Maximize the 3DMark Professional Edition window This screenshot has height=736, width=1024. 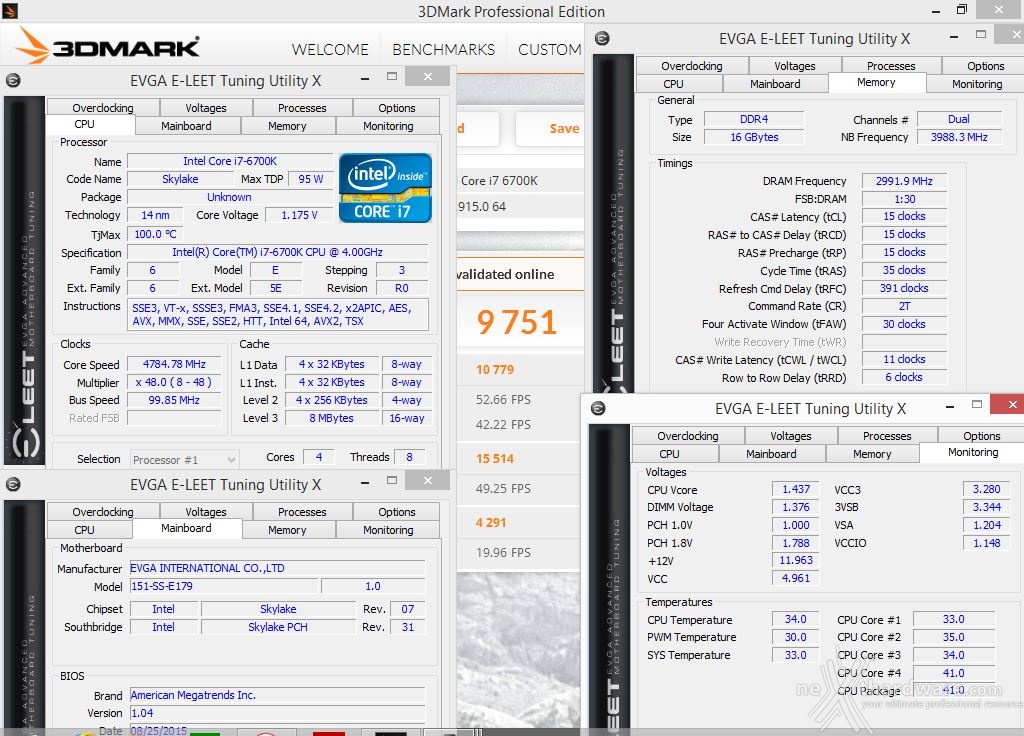pyautogui.click(x=961, y=10)
